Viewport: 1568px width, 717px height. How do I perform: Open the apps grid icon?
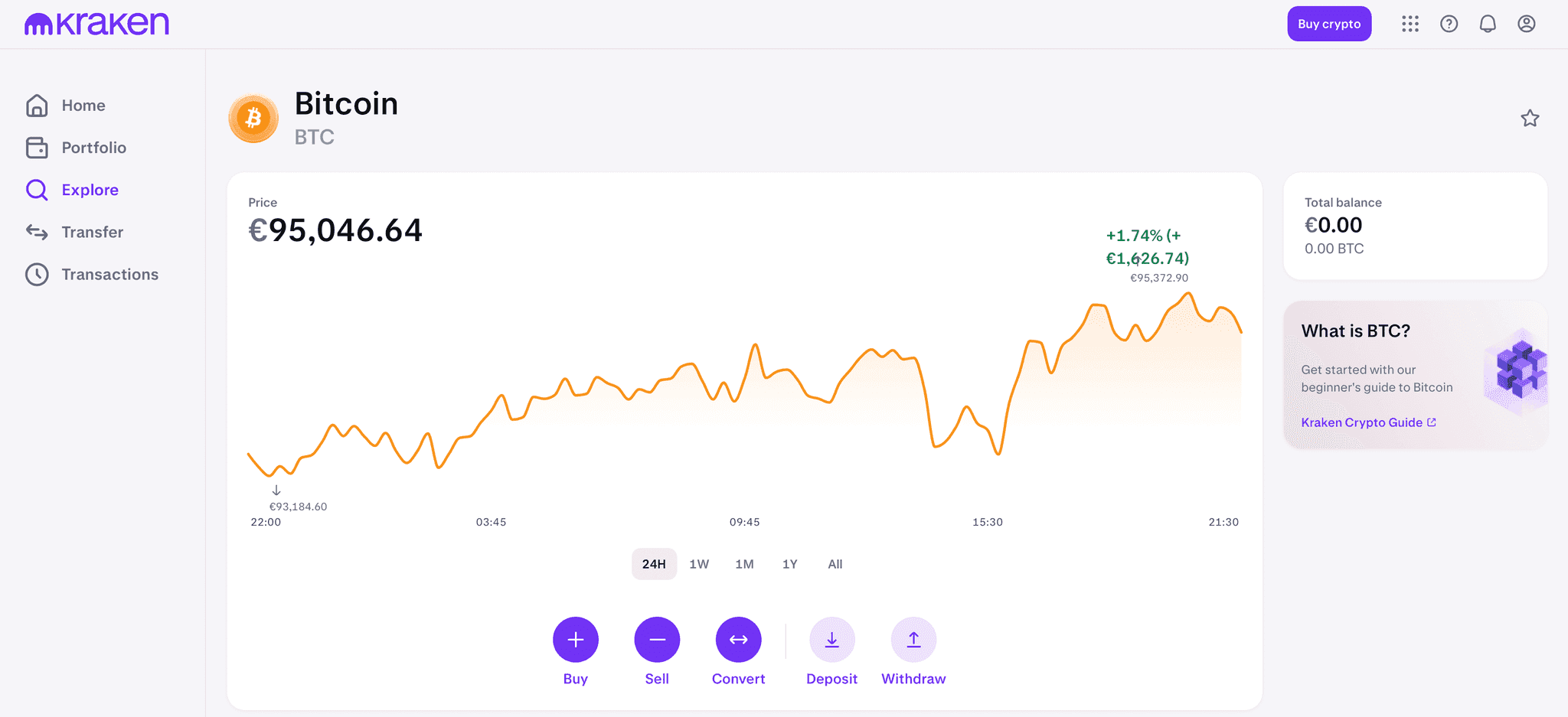[x=1410, y=24]
